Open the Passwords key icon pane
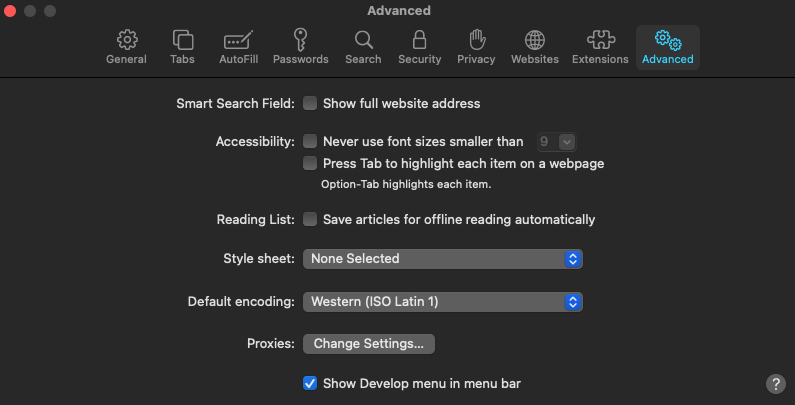The width and height of the screenshot is (795, 405). click(301, 48)
